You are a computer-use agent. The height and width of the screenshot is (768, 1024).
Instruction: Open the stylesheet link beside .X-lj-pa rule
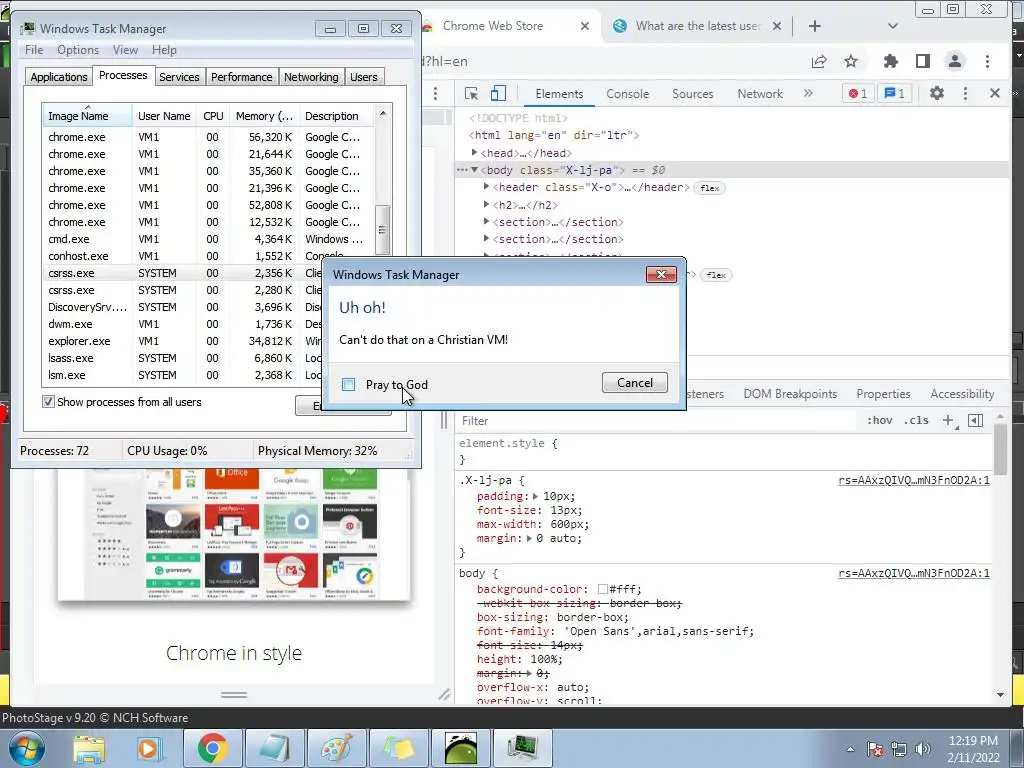click(x=914, y=480)
